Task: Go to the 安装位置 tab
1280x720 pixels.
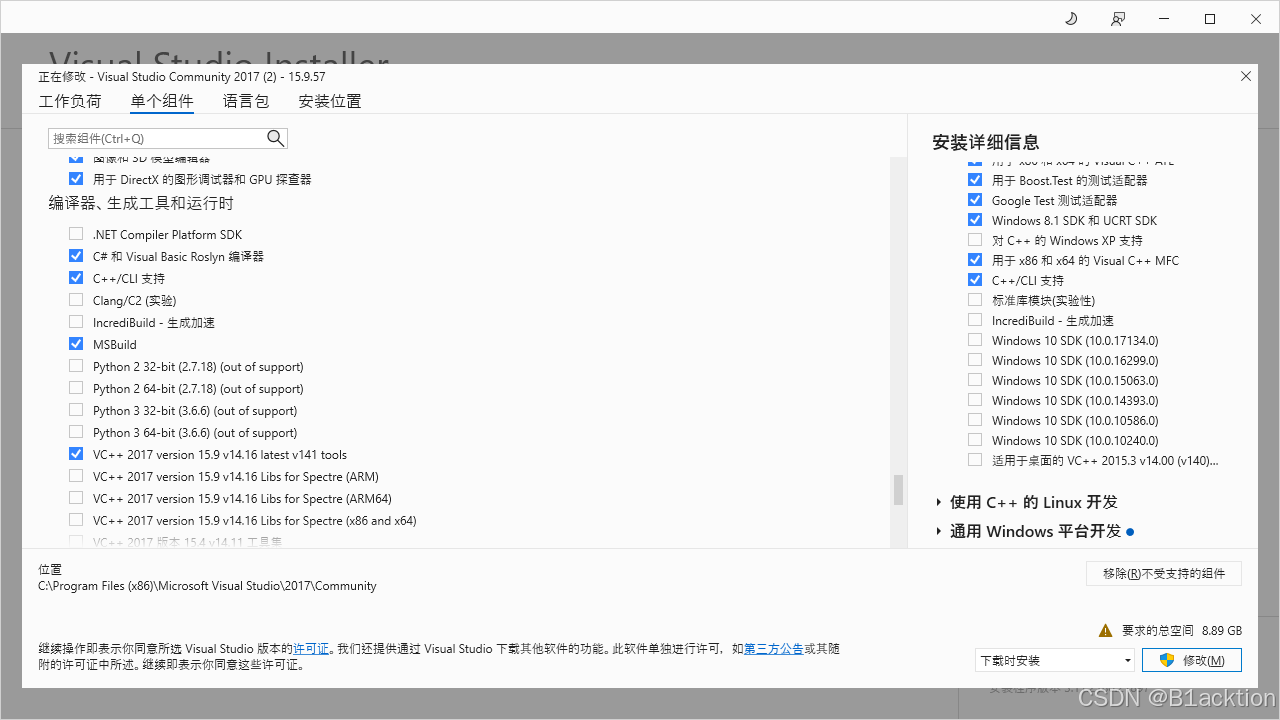Action: pyautogui.click(x=330, y=101)
